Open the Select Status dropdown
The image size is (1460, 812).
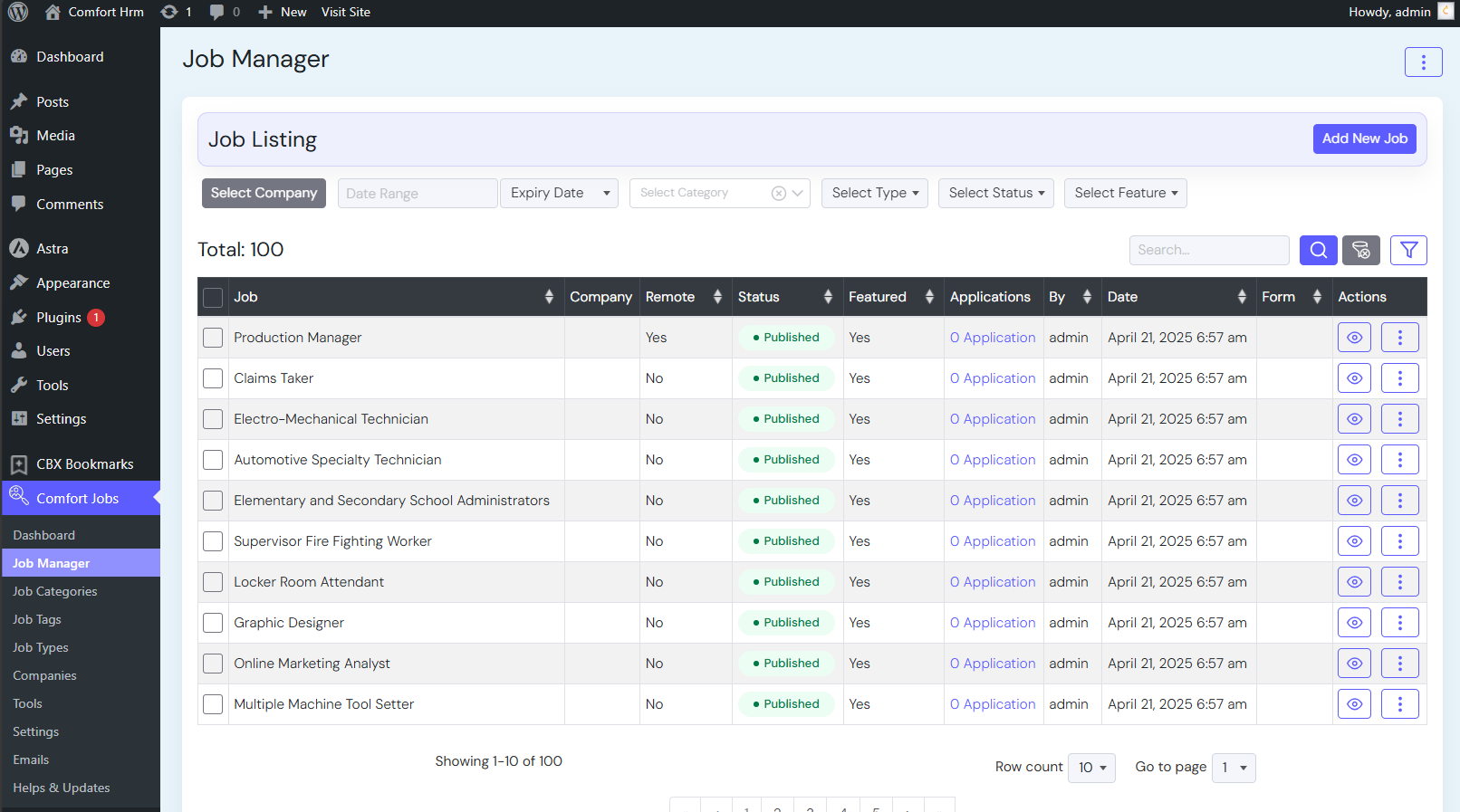click(995, 193)
